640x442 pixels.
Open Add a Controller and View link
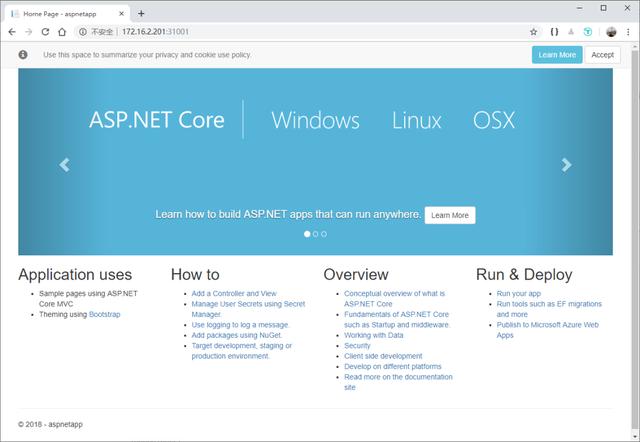(x=234, y=293)
